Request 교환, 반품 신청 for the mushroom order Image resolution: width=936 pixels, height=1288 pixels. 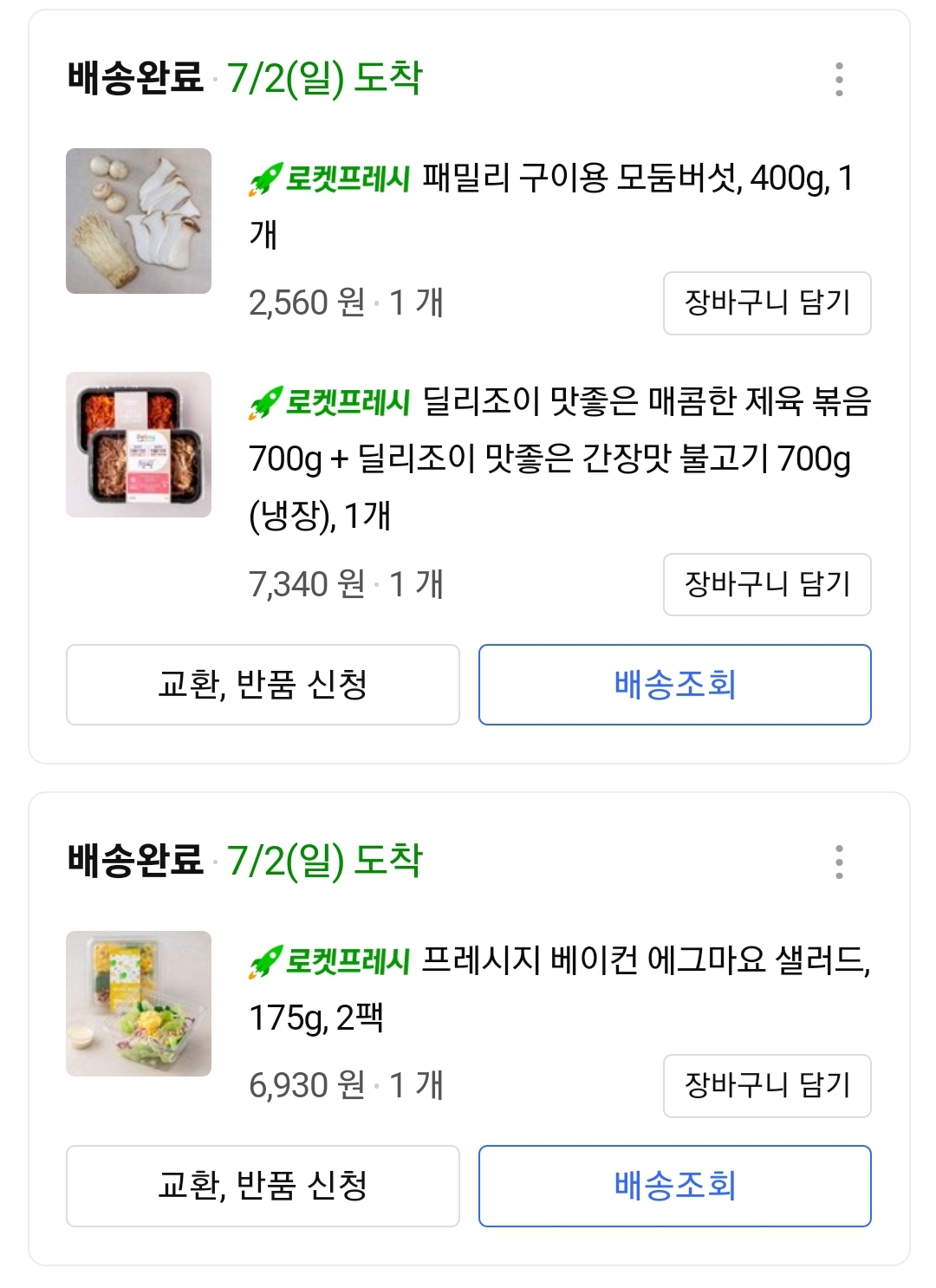(263, 685)
